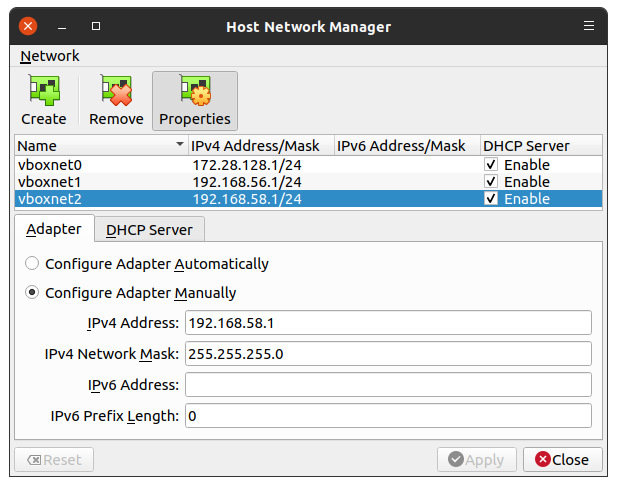
Task: Focus the IPv4 Network Mask field
Action: (x=388, y=354)
